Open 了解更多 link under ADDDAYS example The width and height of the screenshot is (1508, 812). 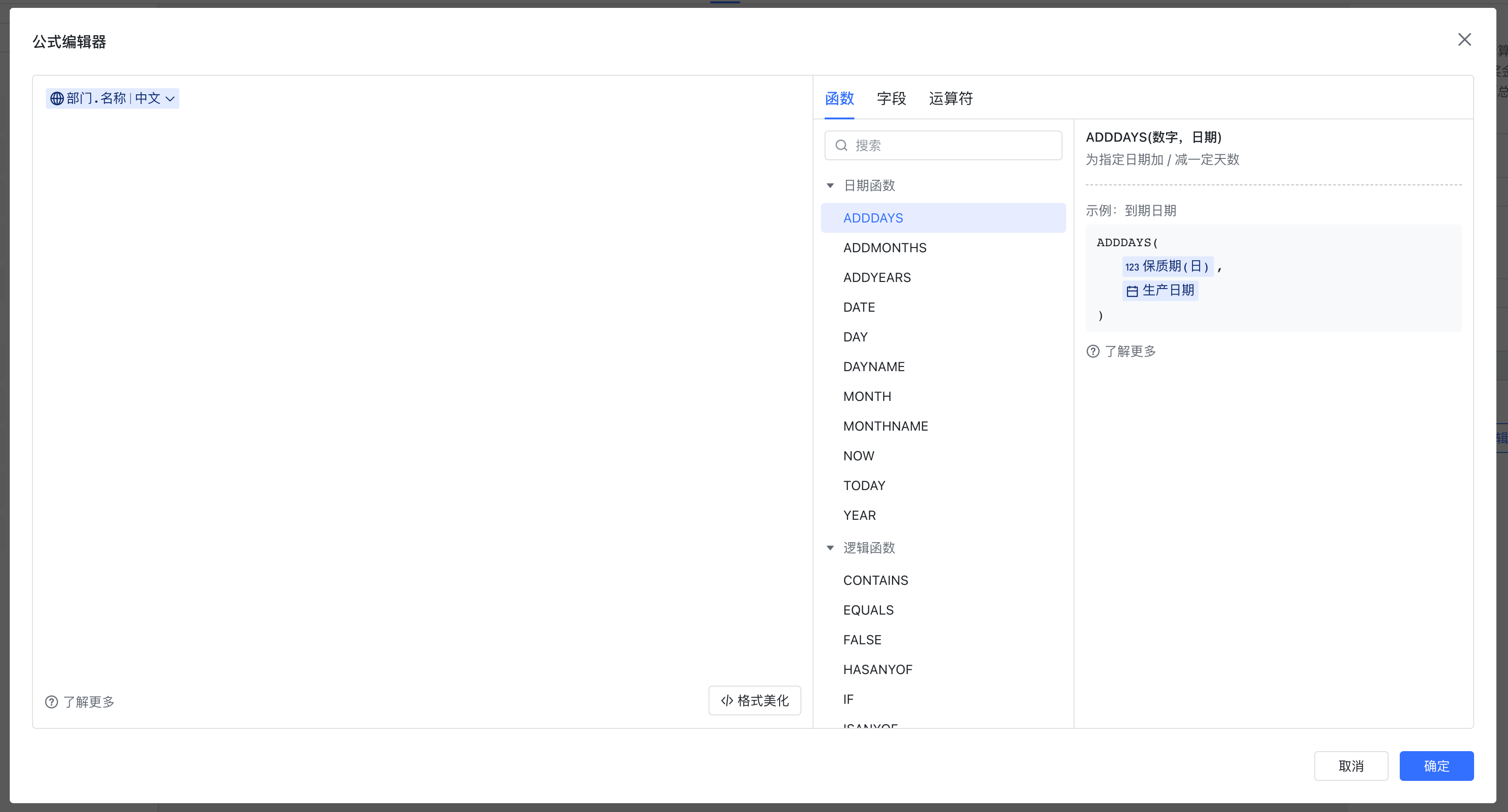click(1130, 351)
